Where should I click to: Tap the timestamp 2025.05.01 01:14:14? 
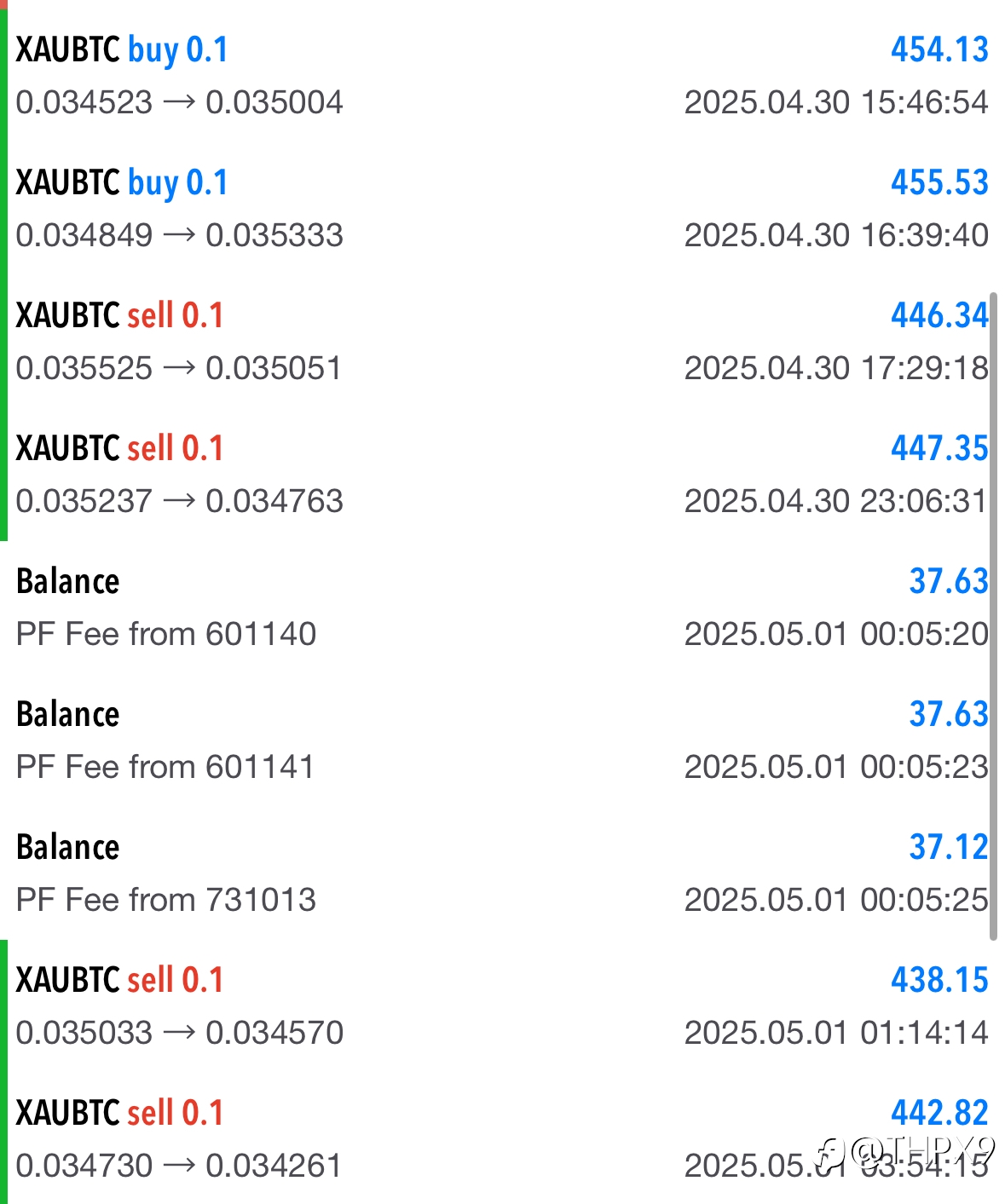pos(836,1033)
